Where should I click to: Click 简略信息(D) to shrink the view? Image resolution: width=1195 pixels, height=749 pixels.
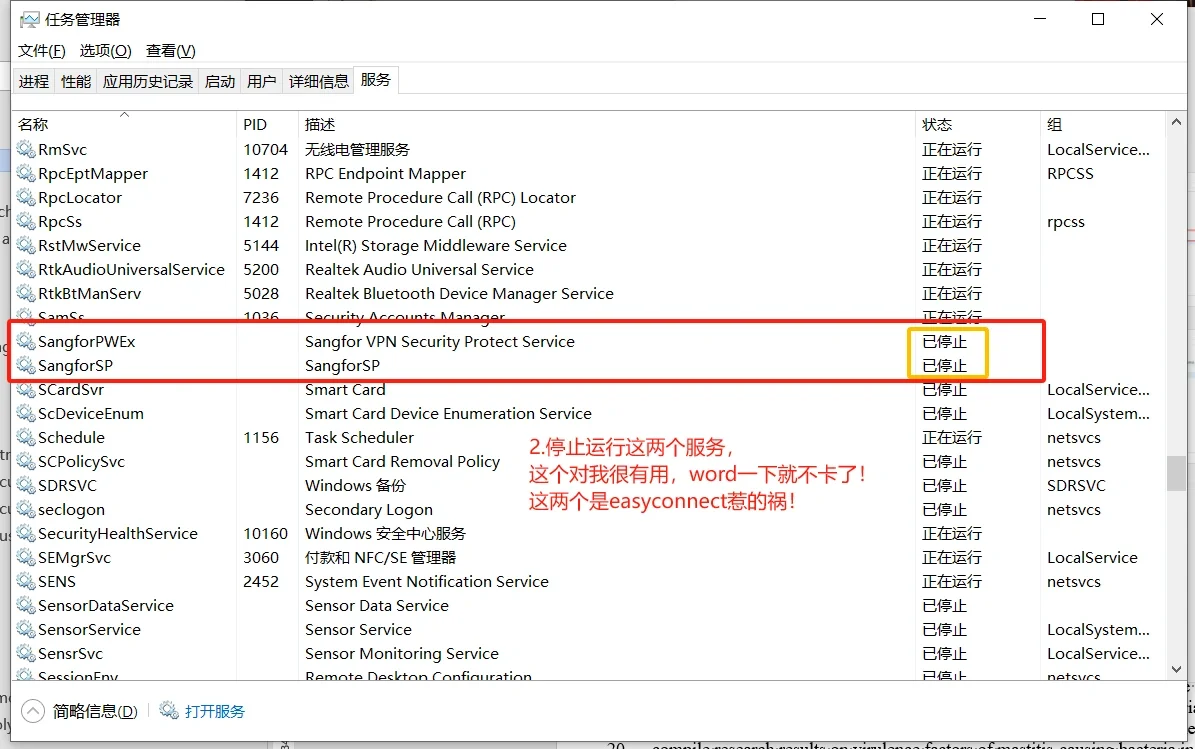click(x=95, y=711)
